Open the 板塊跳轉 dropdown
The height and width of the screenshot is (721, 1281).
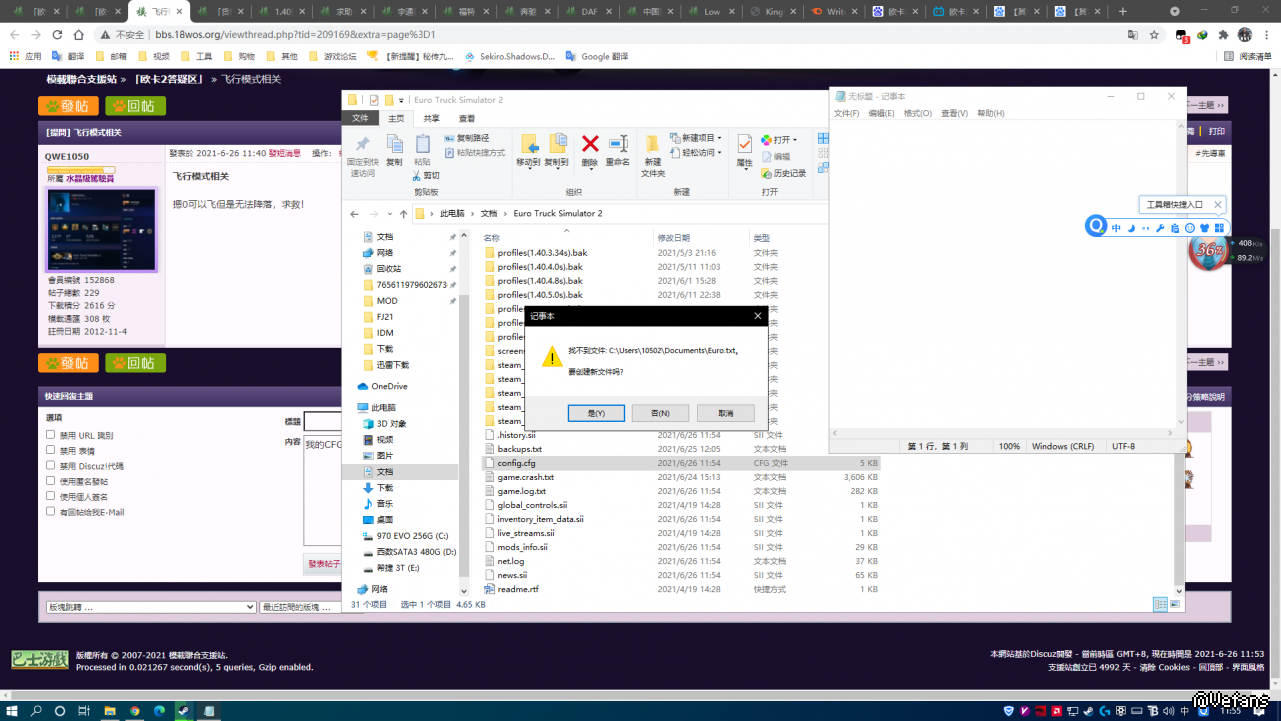coord(150,607)
